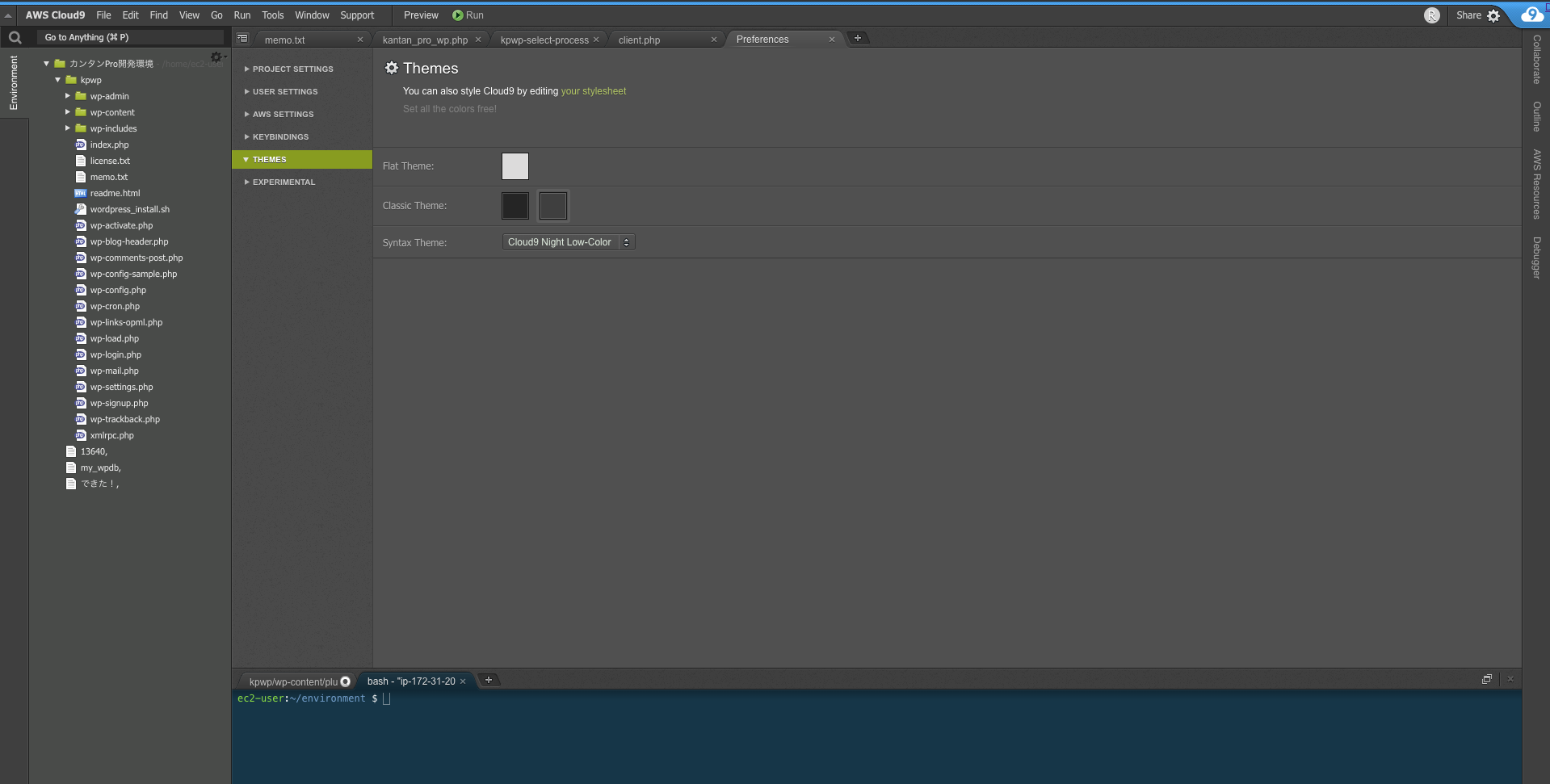Open wp-login.php in file tree
The image size is (1550, 784).
coord(116,354)
